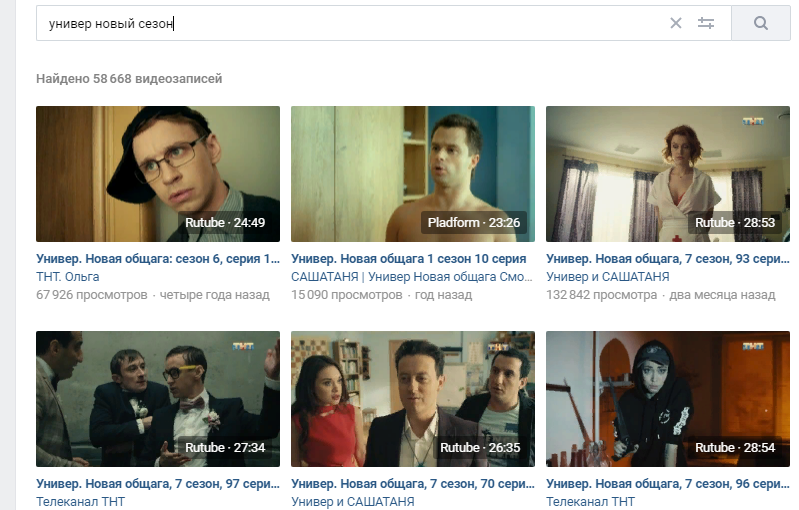The image size is (799, 510).
Task: Click the 'Rutube · 24:49' duration badge
Action: pos(225,223)
